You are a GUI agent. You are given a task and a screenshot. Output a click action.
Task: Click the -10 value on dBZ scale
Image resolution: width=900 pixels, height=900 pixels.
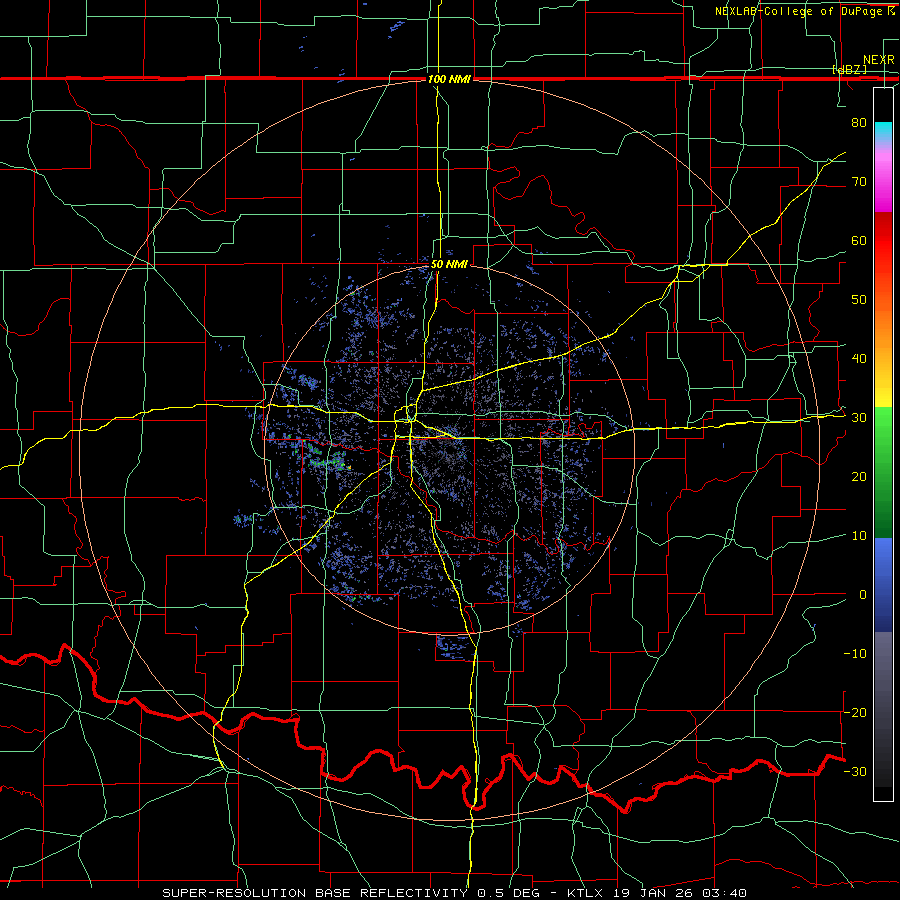point(855,654)
